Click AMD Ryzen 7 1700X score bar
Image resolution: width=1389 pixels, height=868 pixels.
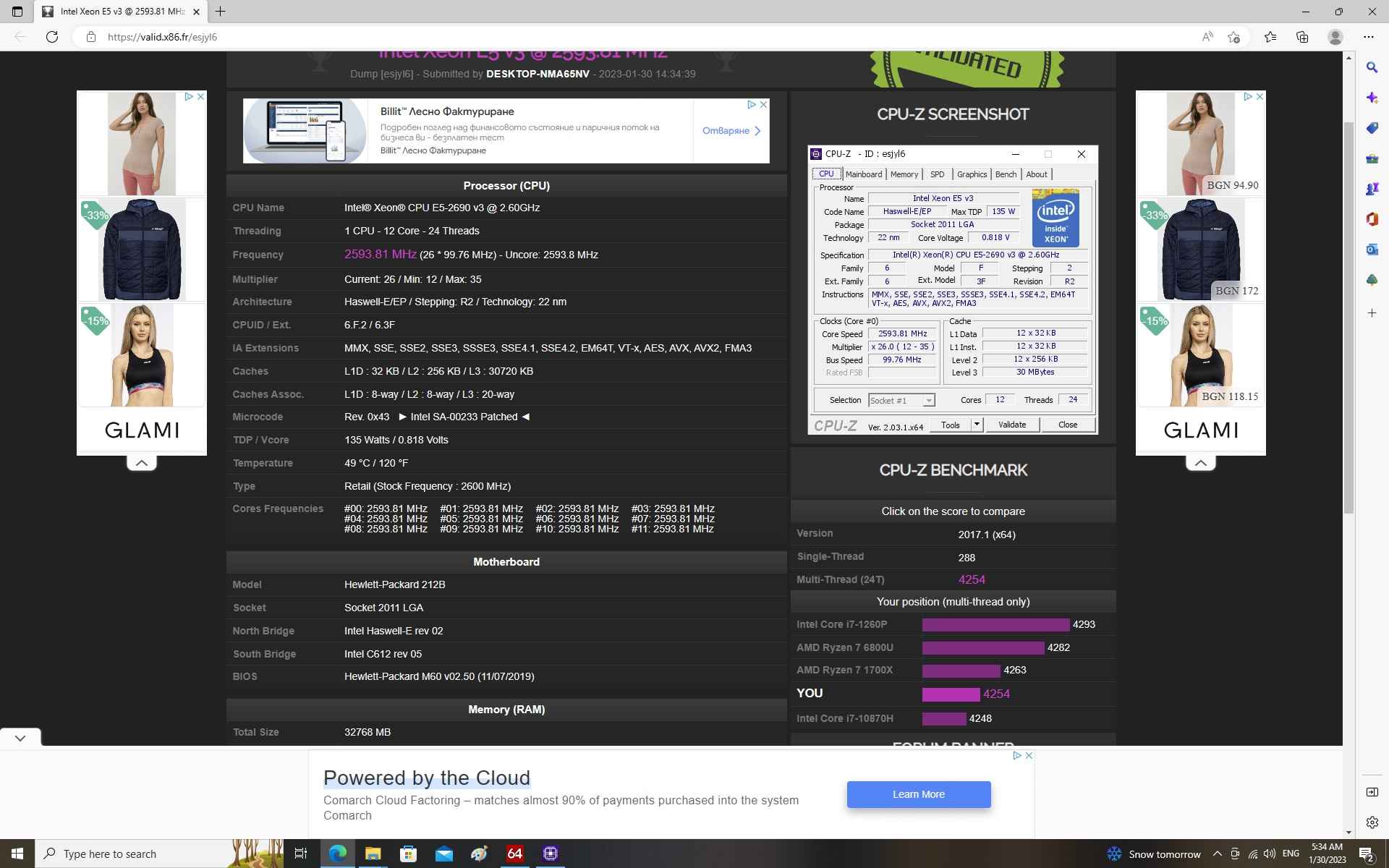(x=961, y=671)
